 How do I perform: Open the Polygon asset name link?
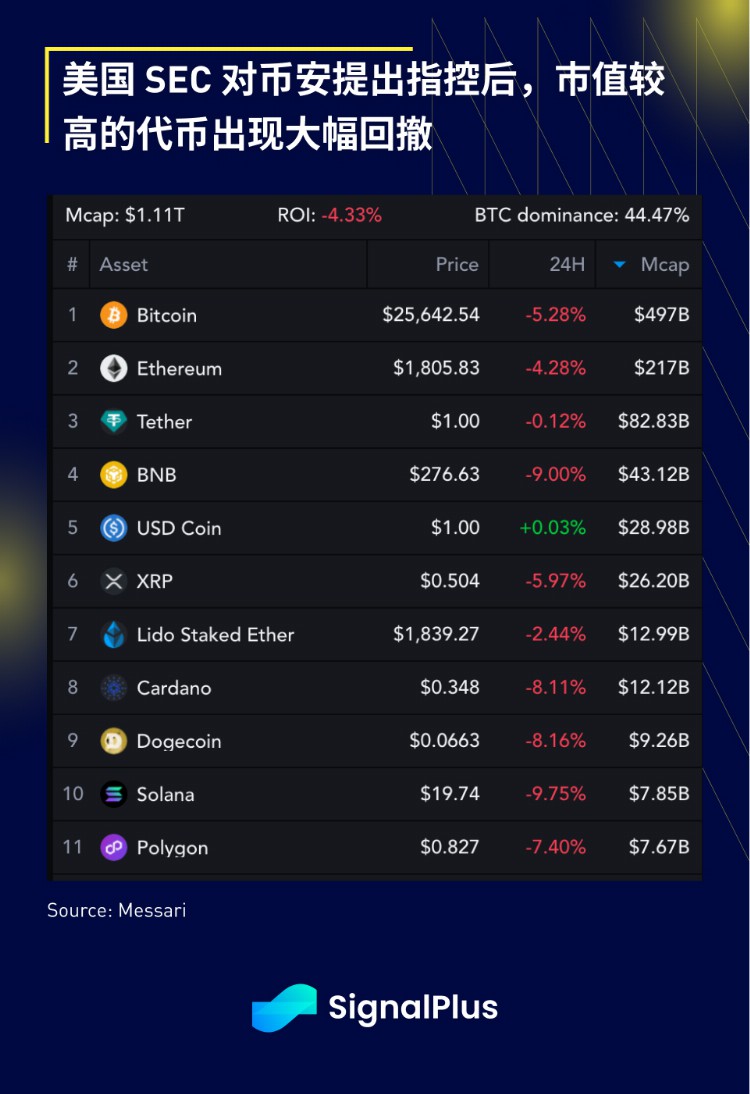[x=172, y=847]
